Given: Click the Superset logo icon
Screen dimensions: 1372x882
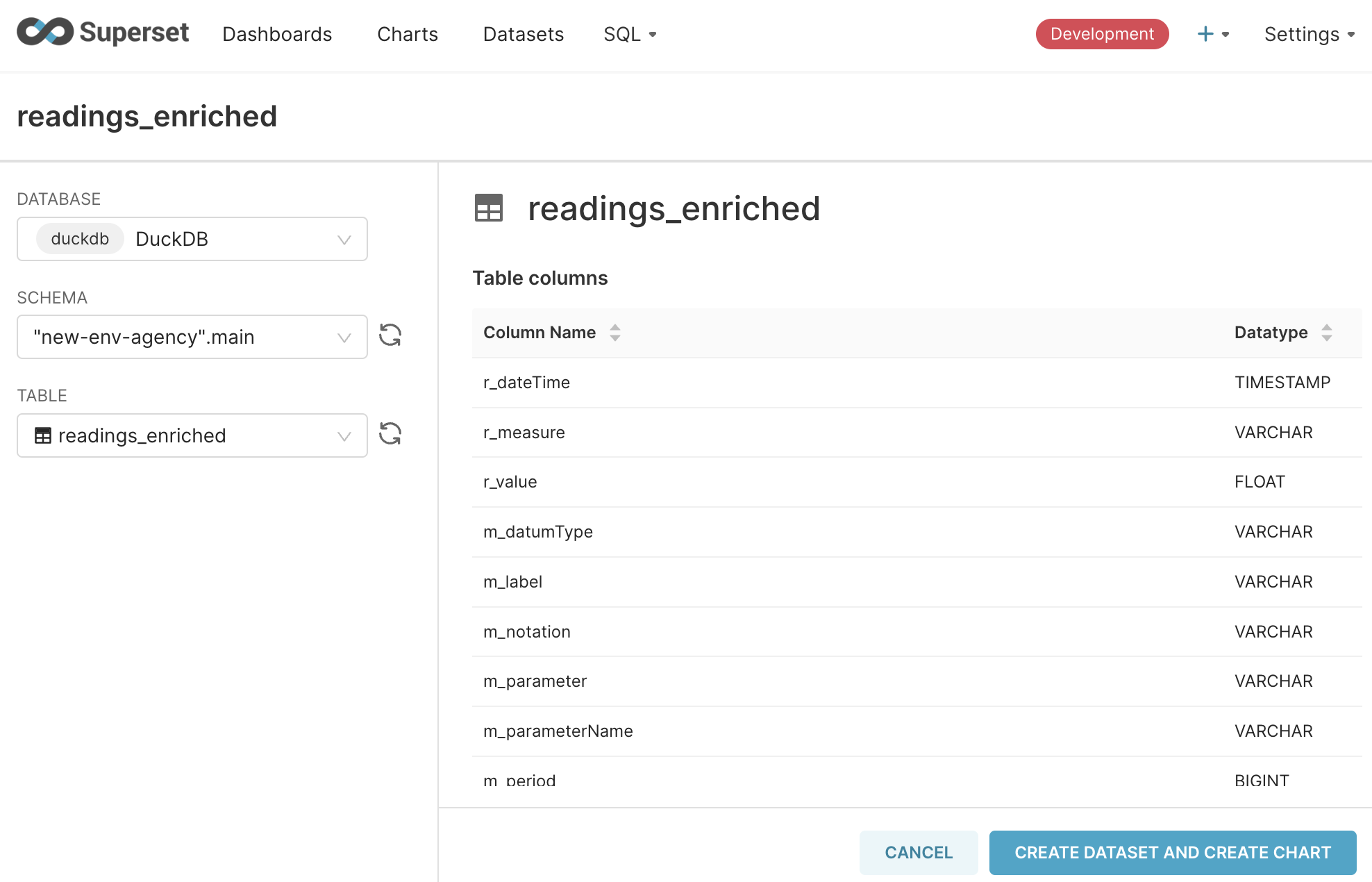Looking at the screenshot, I should tap(45, 32).
